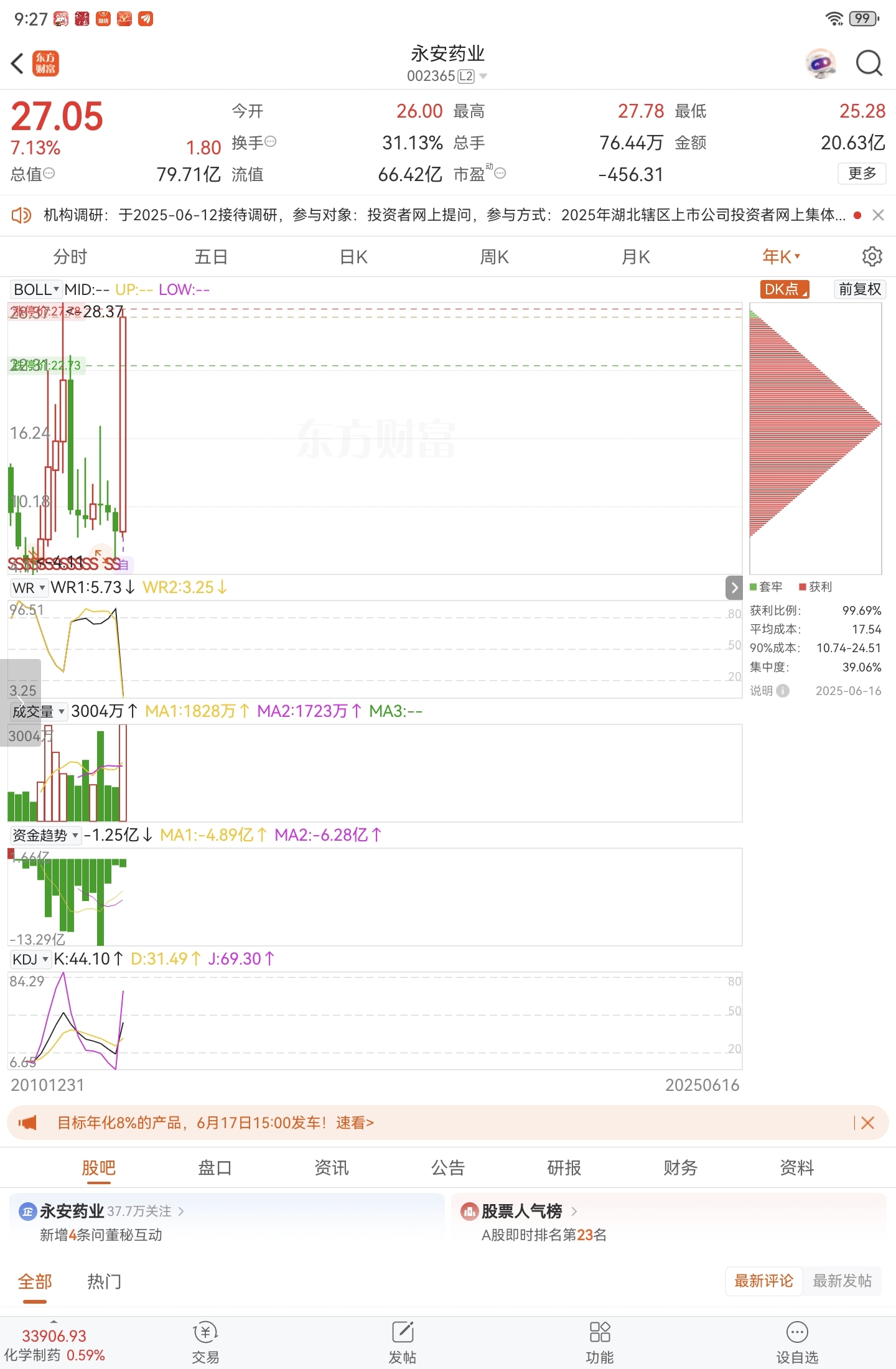
Task: Expand stock switcher arrow under 002365
Action: click(483, 76)
